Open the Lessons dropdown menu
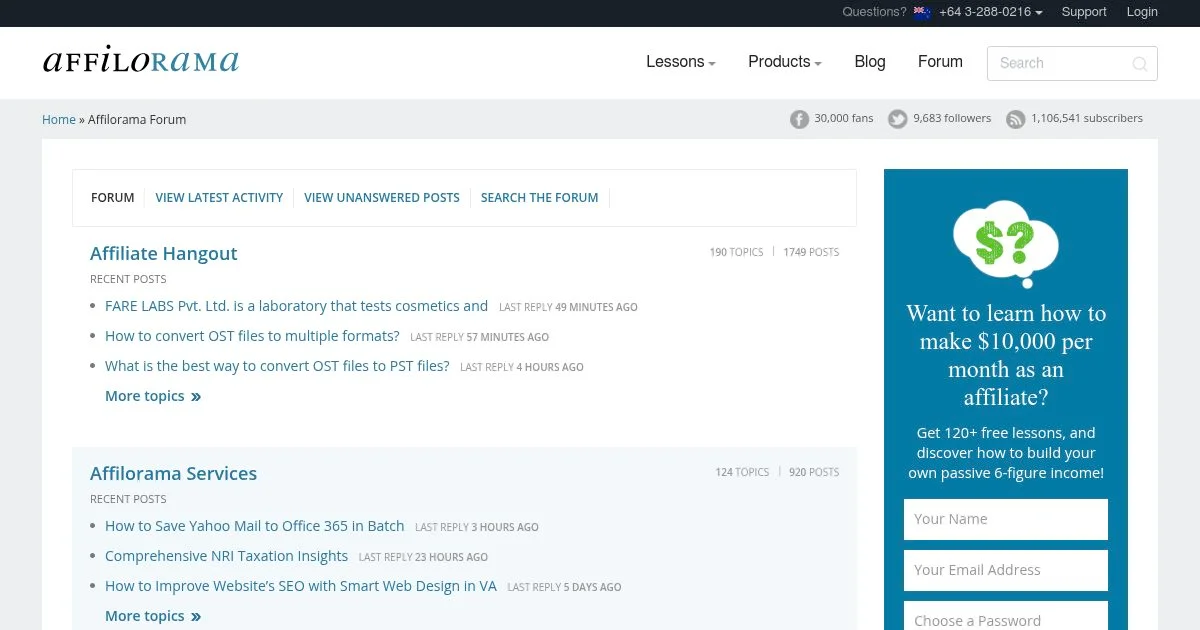1200x630 pixels. pos(681,62)
